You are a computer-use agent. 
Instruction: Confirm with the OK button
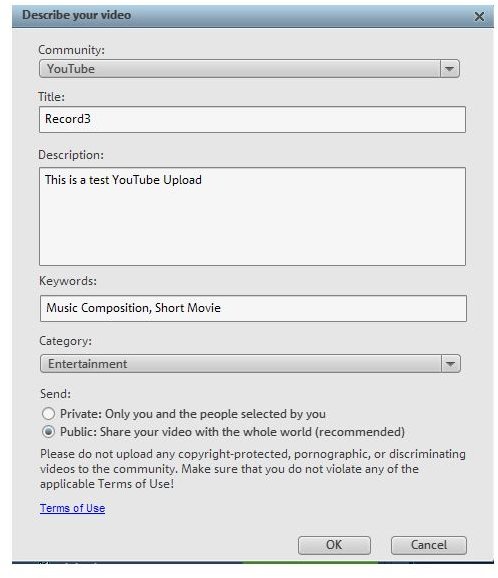[x=334, y=545]
